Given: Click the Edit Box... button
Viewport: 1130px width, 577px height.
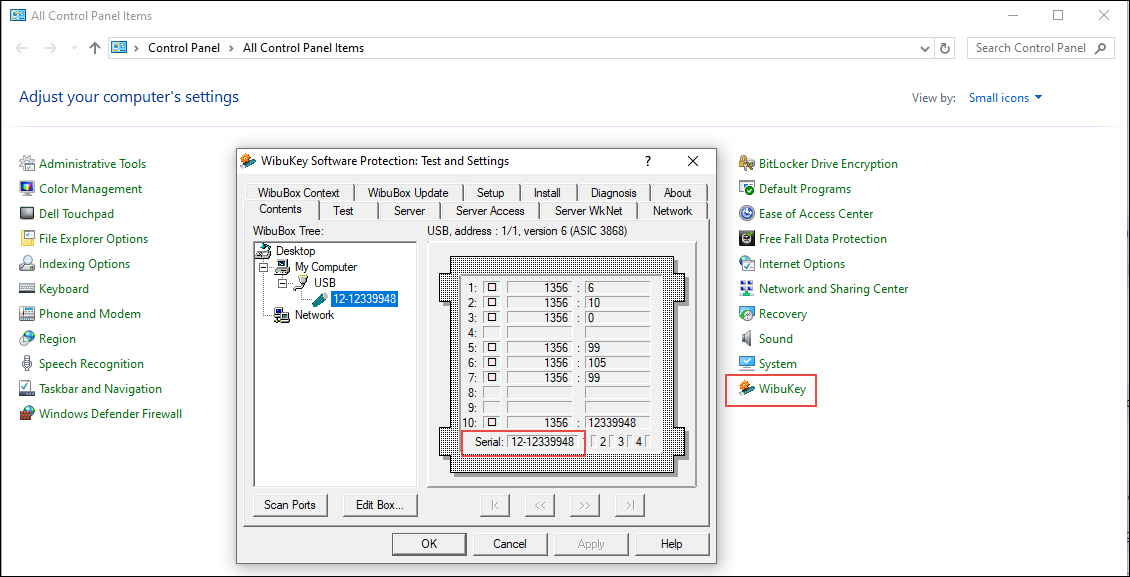Looking at the screenshot, I should tap(381, 505).
